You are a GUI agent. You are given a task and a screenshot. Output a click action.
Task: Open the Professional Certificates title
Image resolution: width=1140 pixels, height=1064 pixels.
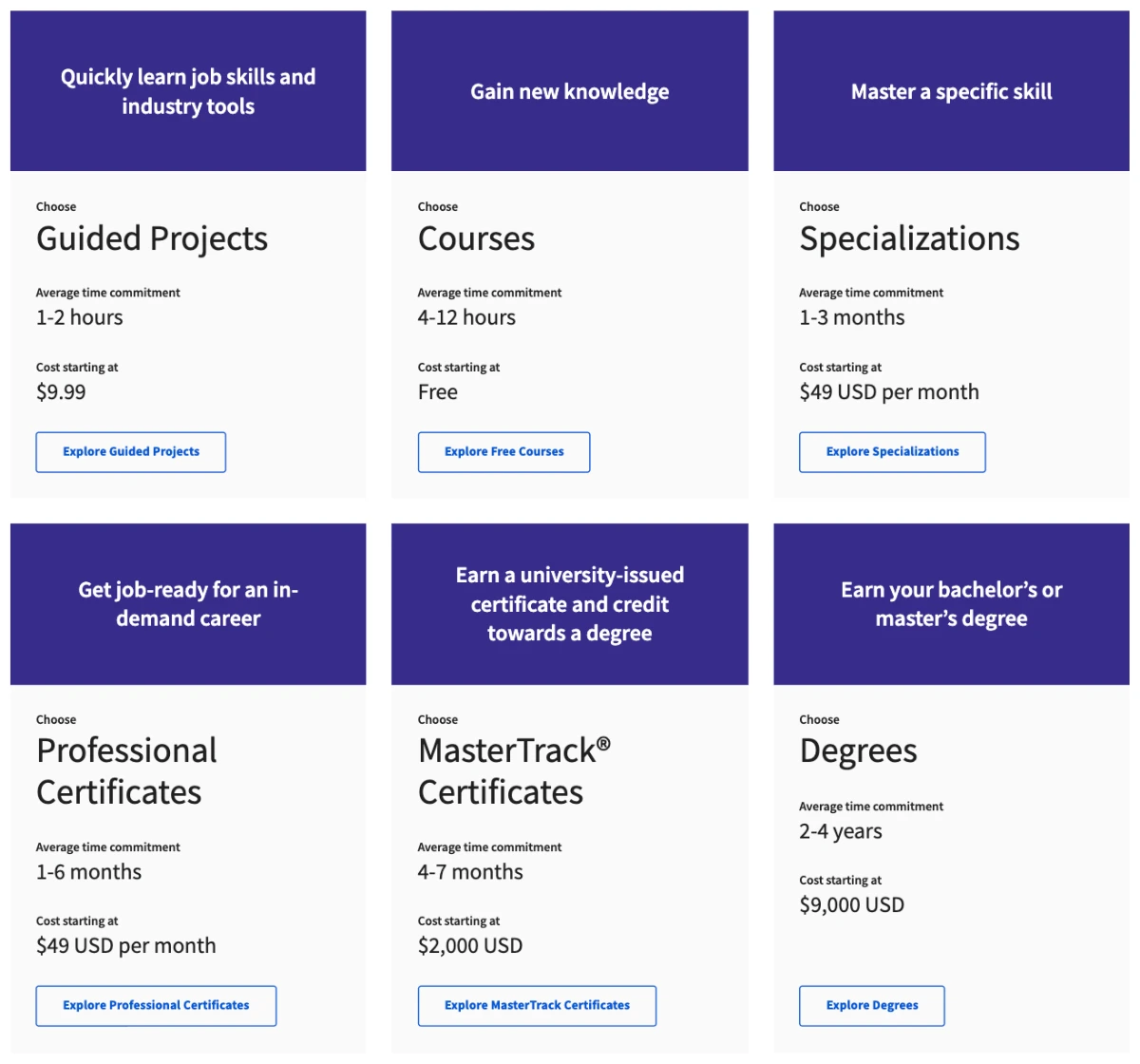click(126, 771)
